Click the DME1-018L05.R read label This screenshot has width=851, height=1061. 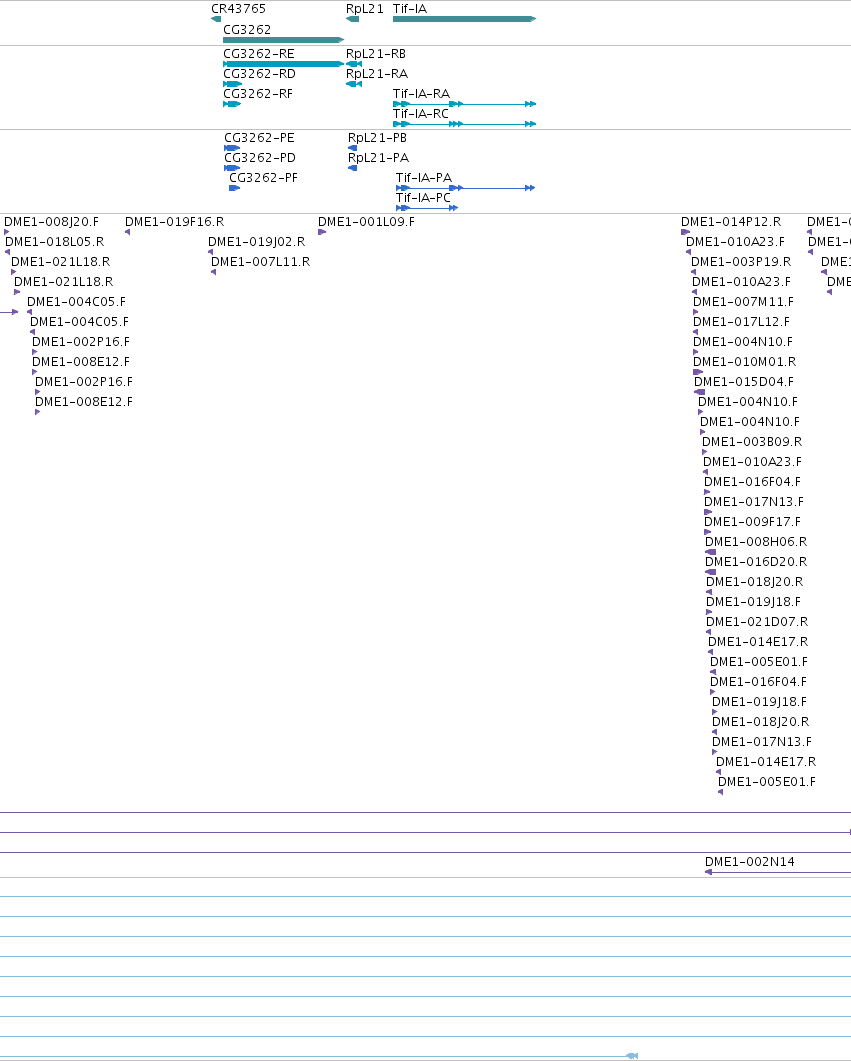pos(54,242)
